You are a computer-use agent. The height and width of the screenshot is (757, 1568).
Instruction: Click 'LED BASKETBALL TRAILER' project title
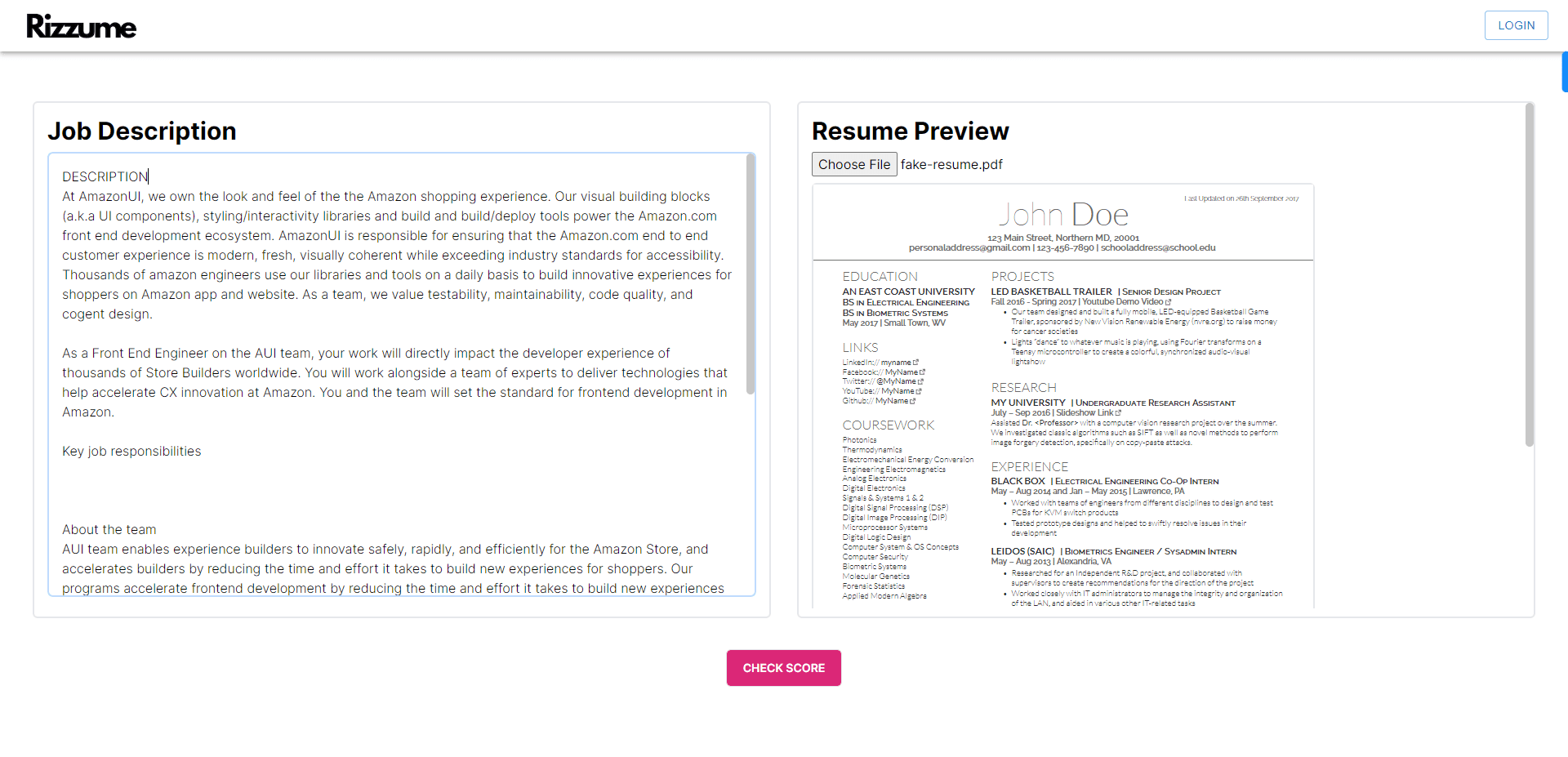tap(1051, 292)
